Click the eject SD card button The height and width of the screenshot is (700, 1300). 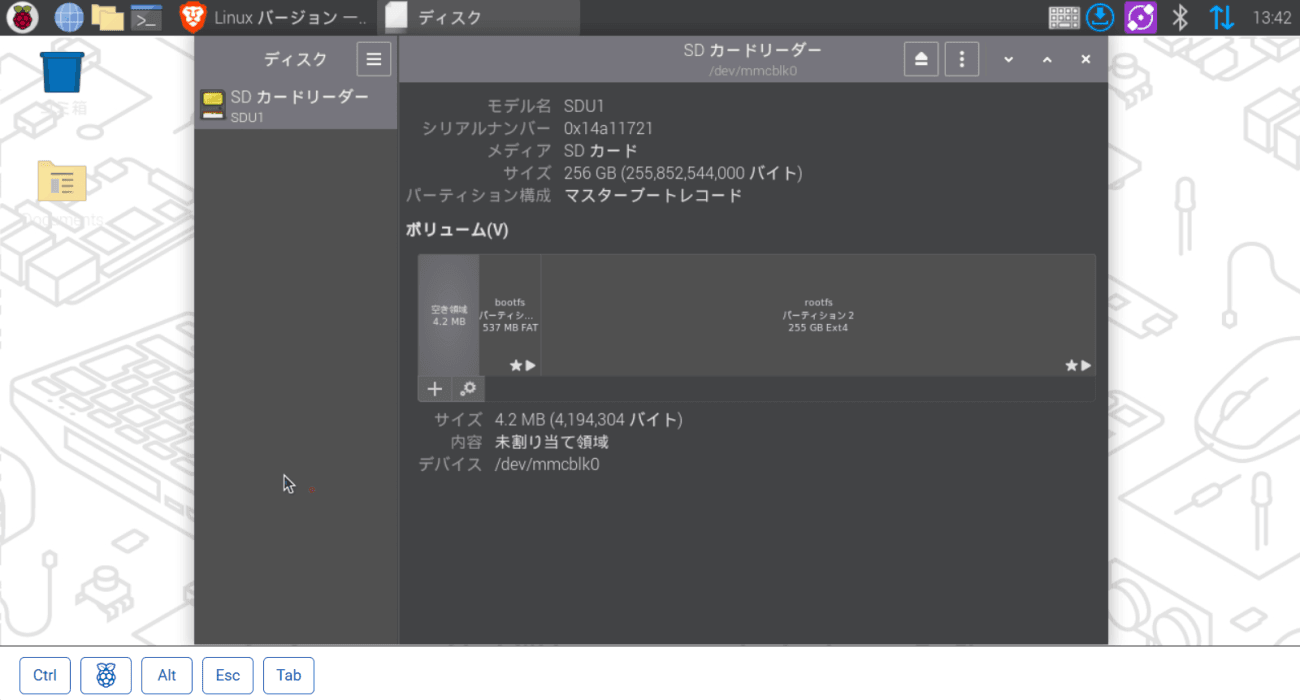(x=921, y=59)
